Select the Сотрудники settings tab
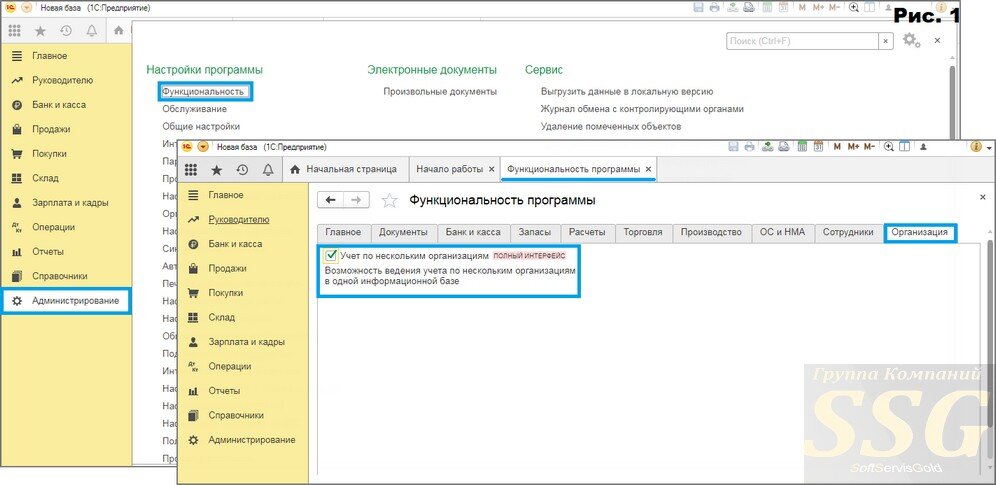 coord(848,232)
